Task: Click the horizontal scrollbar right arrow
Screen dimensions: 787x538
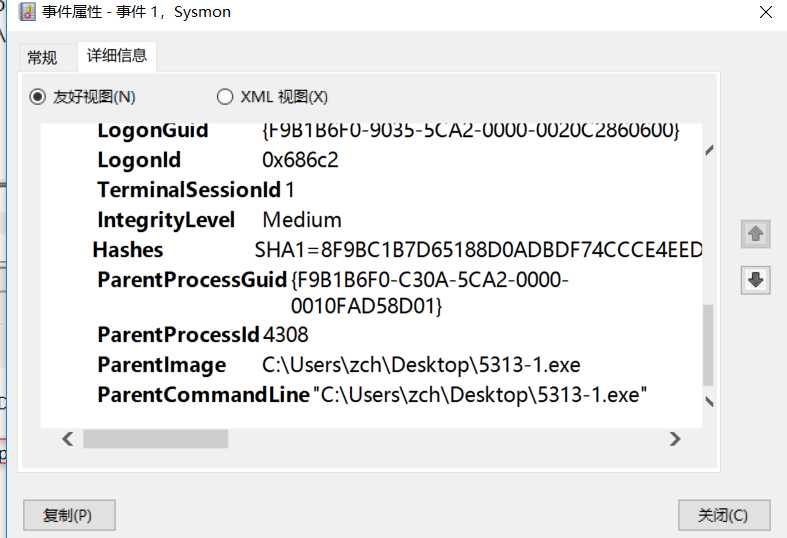Action: pos(675,439)
